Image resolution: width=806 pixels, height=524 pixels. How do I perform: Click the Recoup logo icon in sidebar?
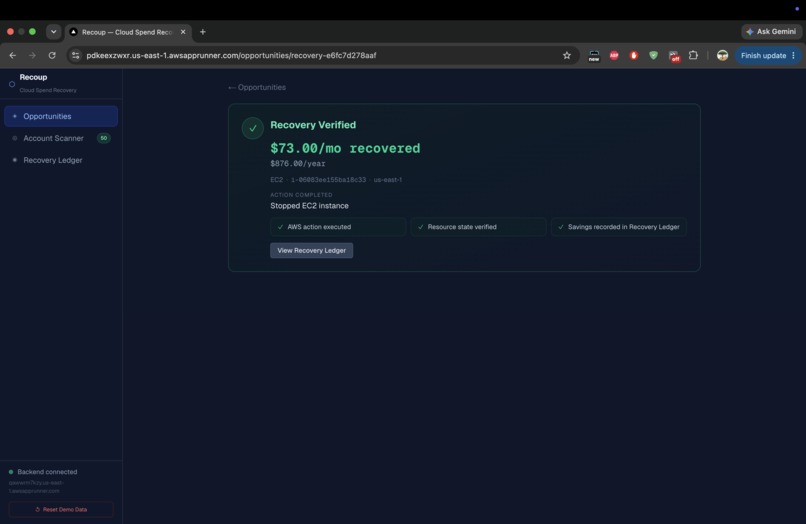coord(12,84)
